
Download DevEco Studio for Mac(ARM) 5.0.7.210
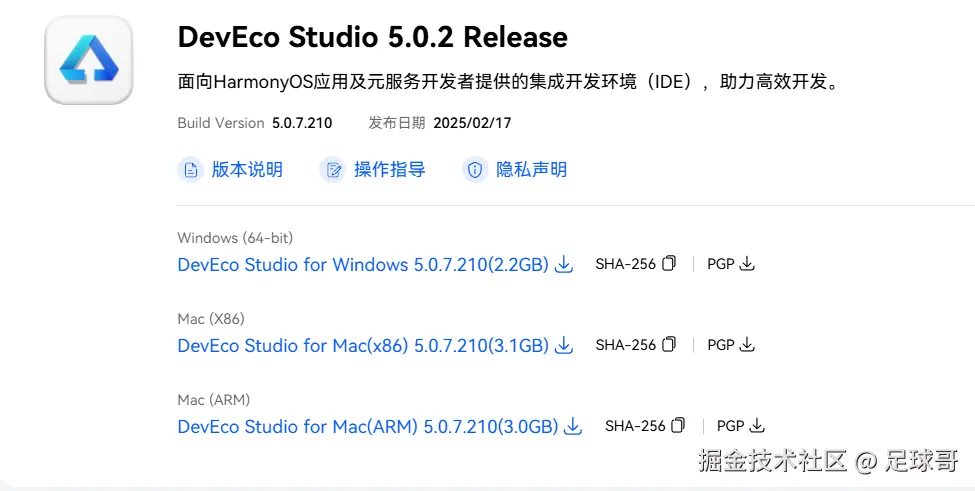(x=367, y=426)
